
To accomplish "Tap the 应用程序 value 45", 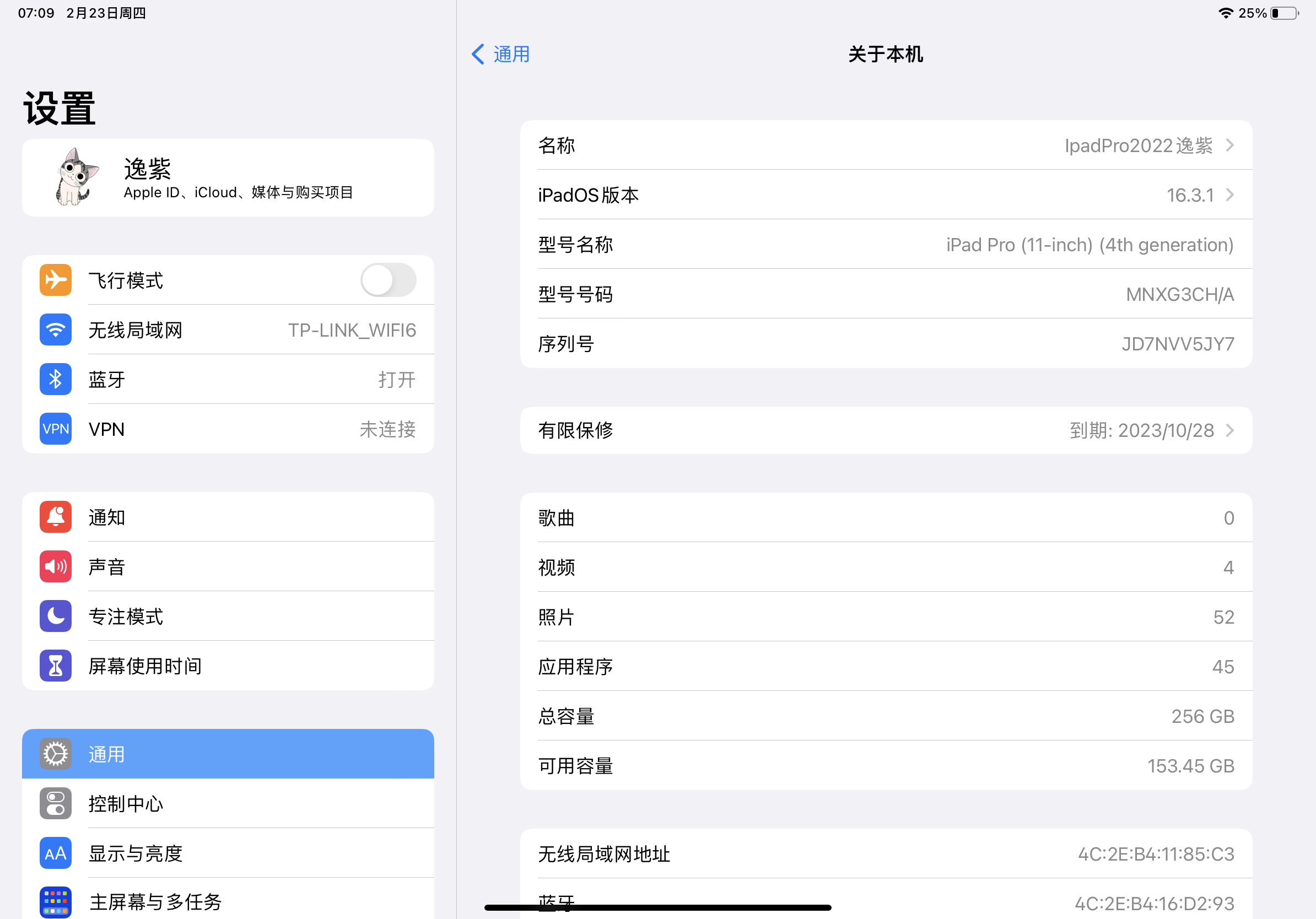I will point(1223,667).
